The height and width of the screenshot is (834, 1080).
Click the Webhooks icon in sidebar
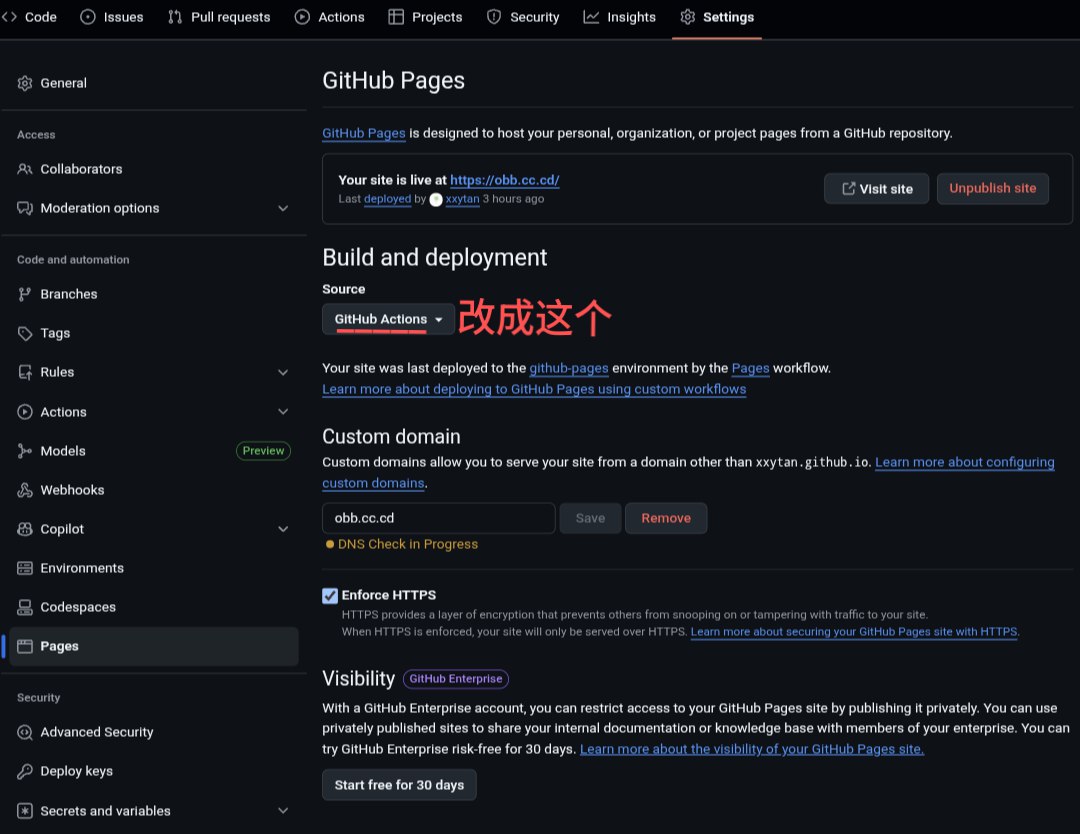tap(25, 490)
